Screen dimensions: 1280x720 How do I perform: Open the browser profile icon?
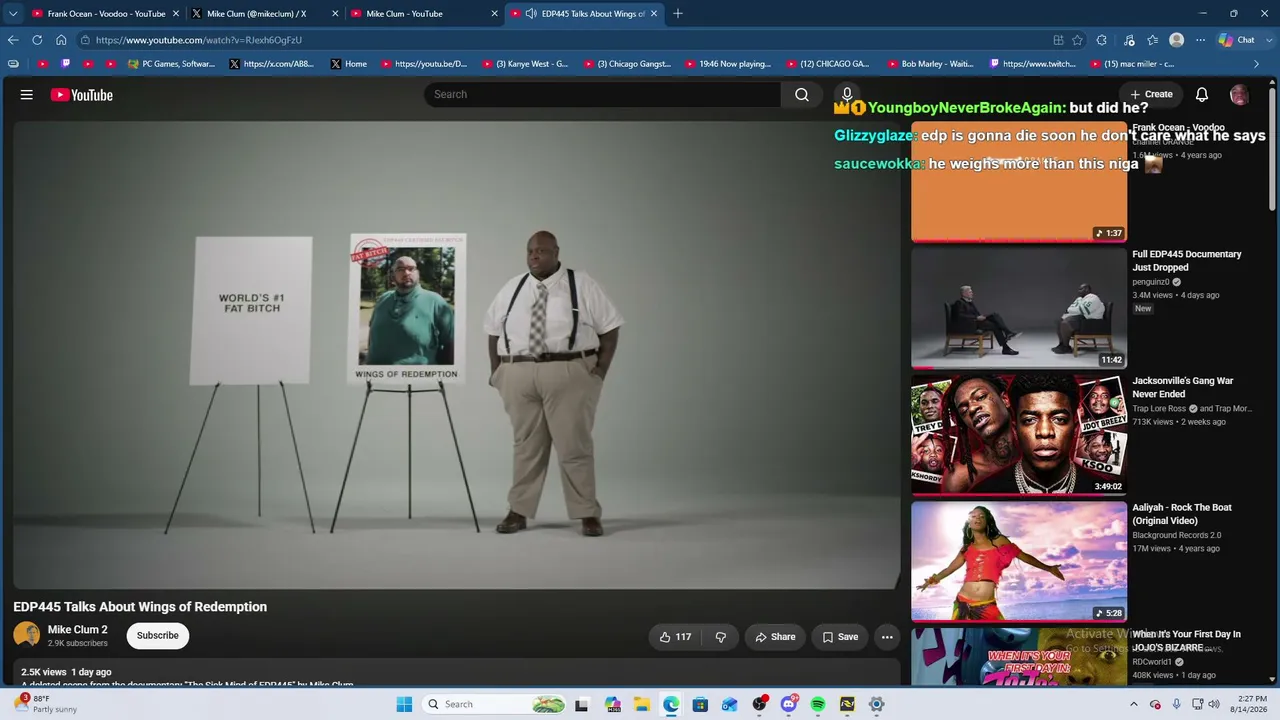(x=1177, y=40)
